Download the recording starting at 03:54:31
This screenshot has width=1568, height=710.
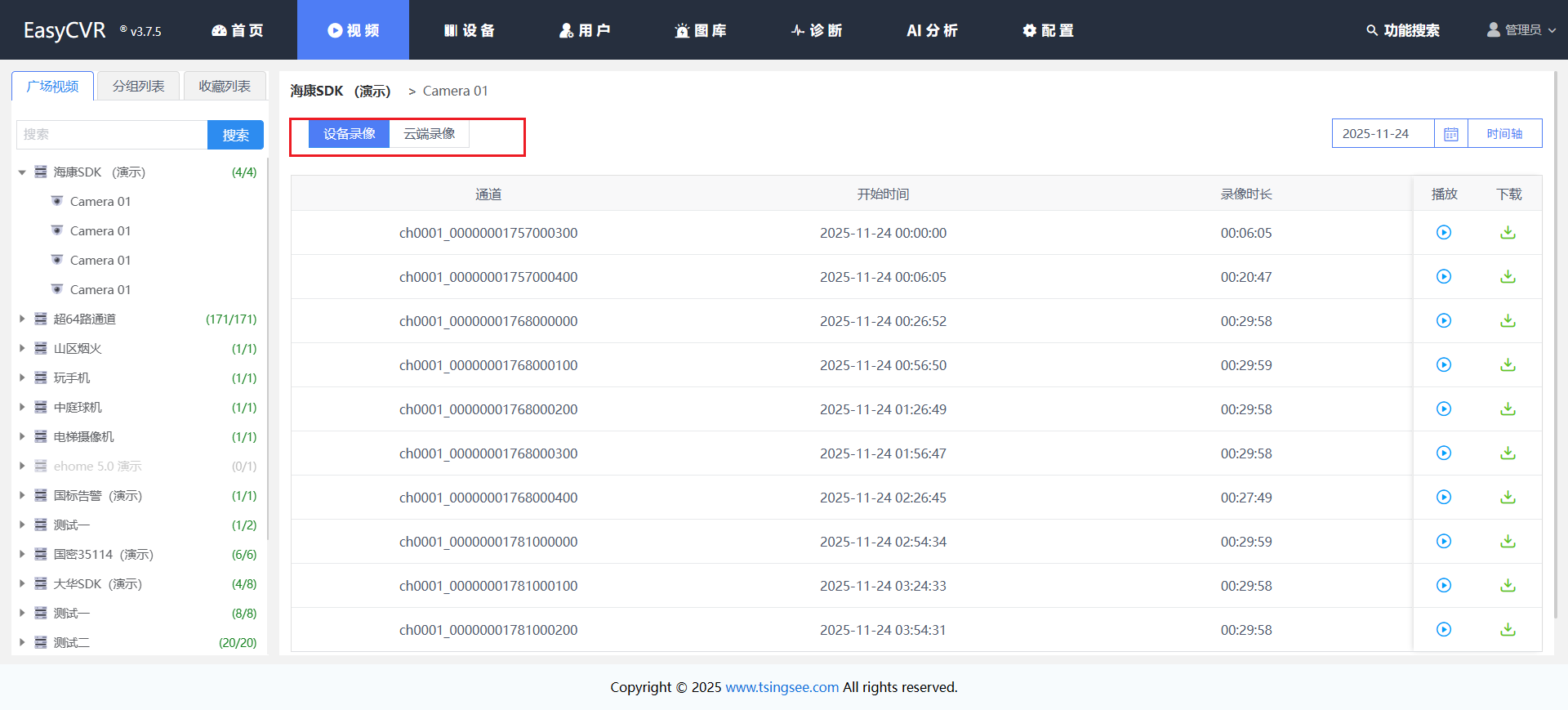(x=1508, y=630)
